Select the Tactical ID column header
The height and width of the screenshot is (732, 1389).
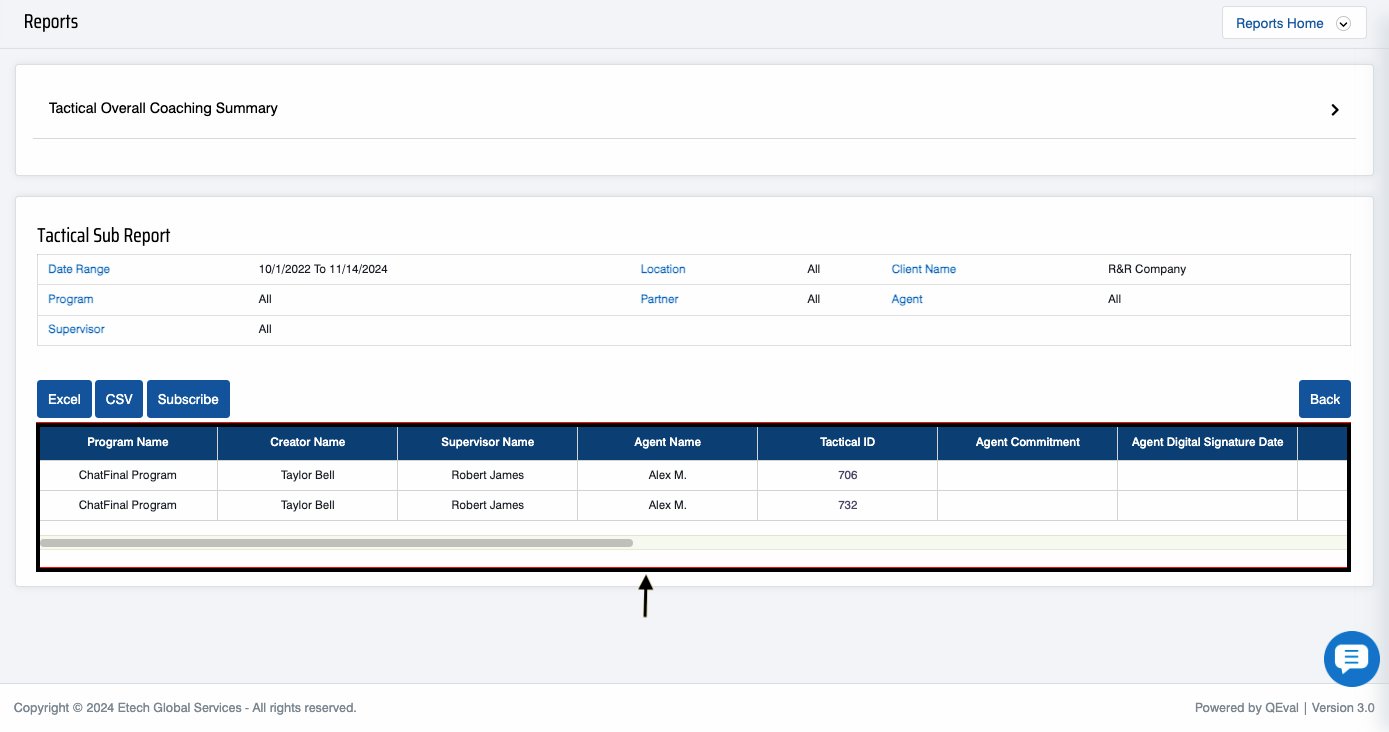(847, 442)
